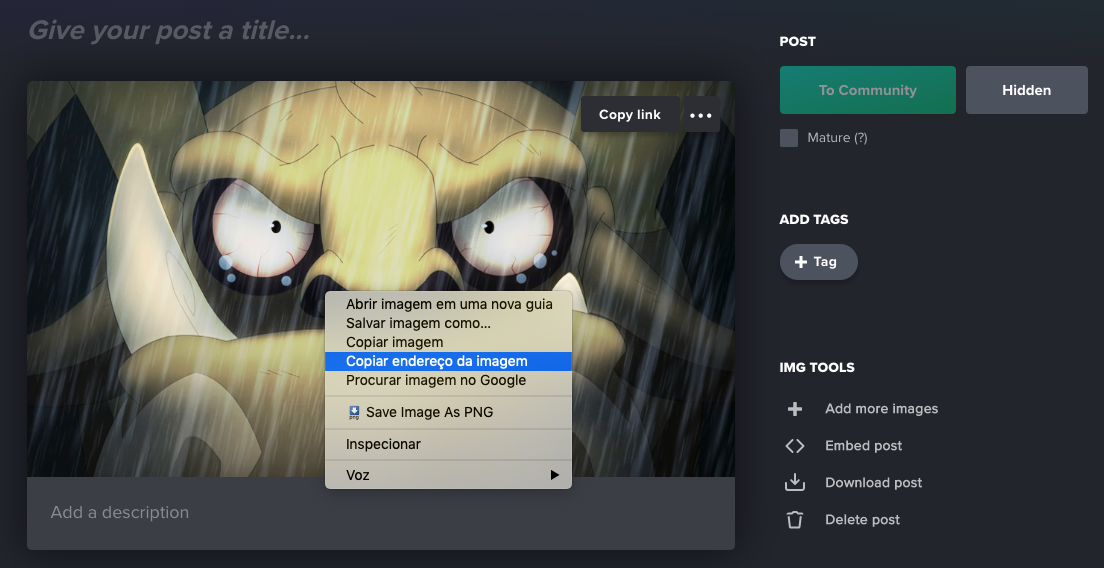Publish post with To Community button
Screen dimensions: 1104x568
click(867, 90)
